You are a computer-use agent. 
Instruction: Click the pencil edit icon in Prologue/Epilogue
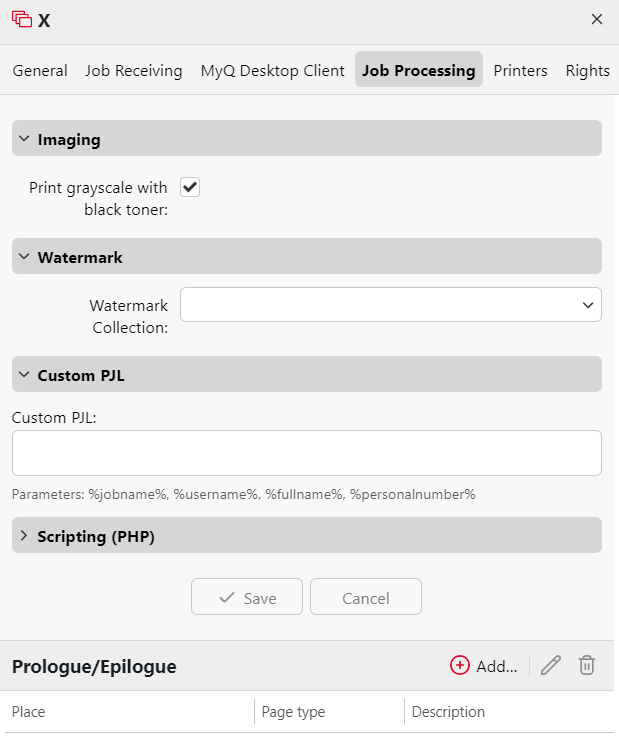(550, 666)
